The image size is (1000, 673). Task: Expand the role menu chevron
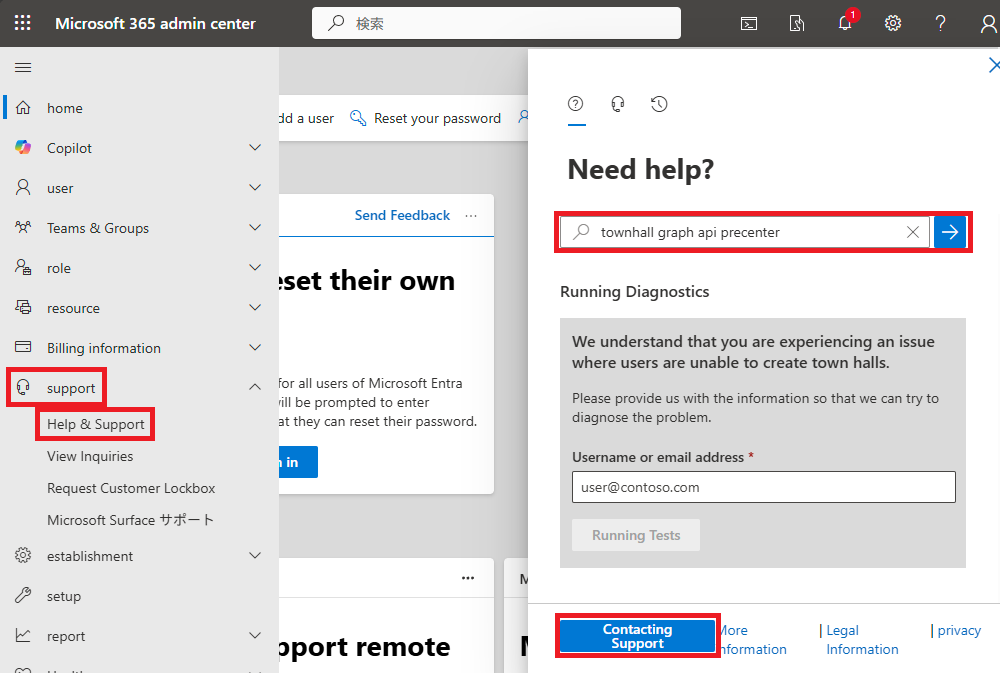point(255,267)
